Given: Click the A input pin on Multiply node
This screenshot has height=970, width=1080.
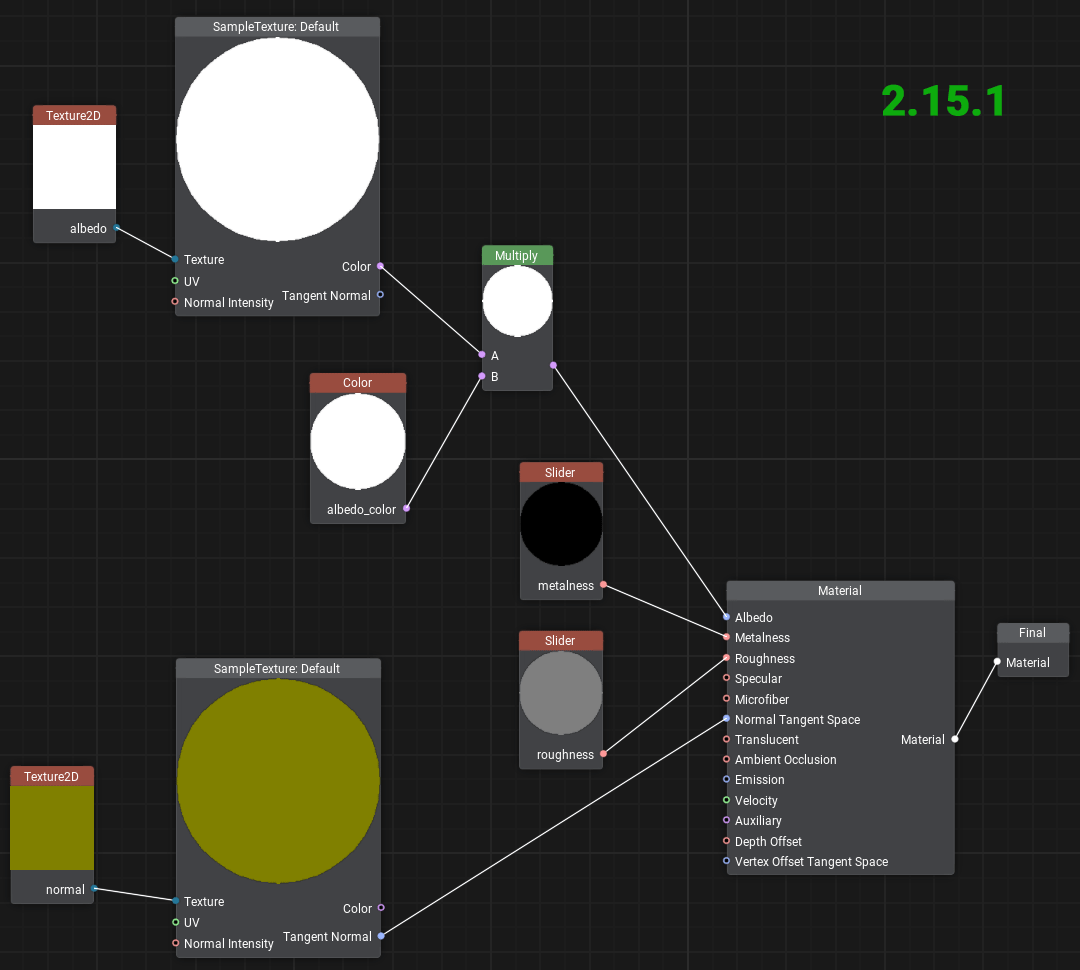Looking at the screenshot, I should 481,356.
